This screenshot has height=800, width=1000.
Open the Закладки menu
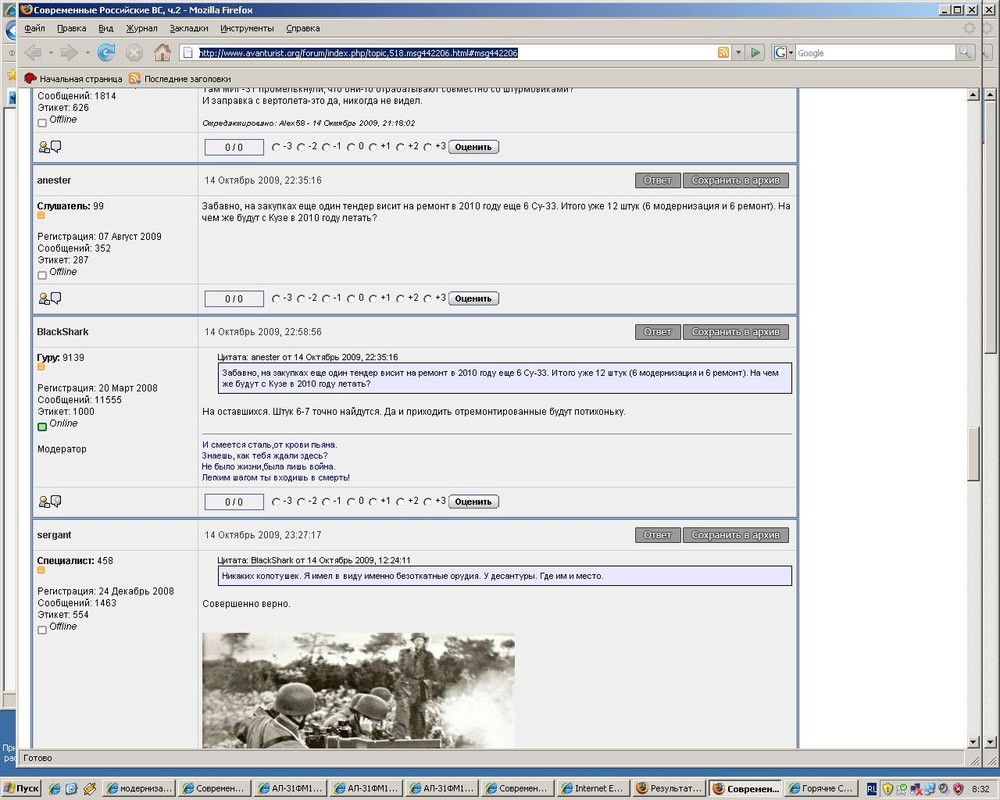189,29
